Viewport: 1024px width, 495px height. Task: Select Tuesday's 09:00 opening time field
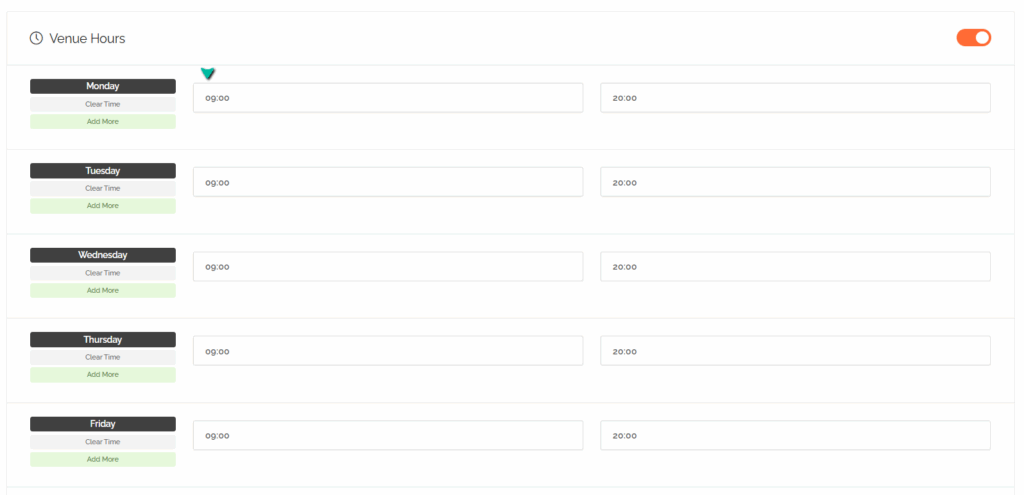387,182
